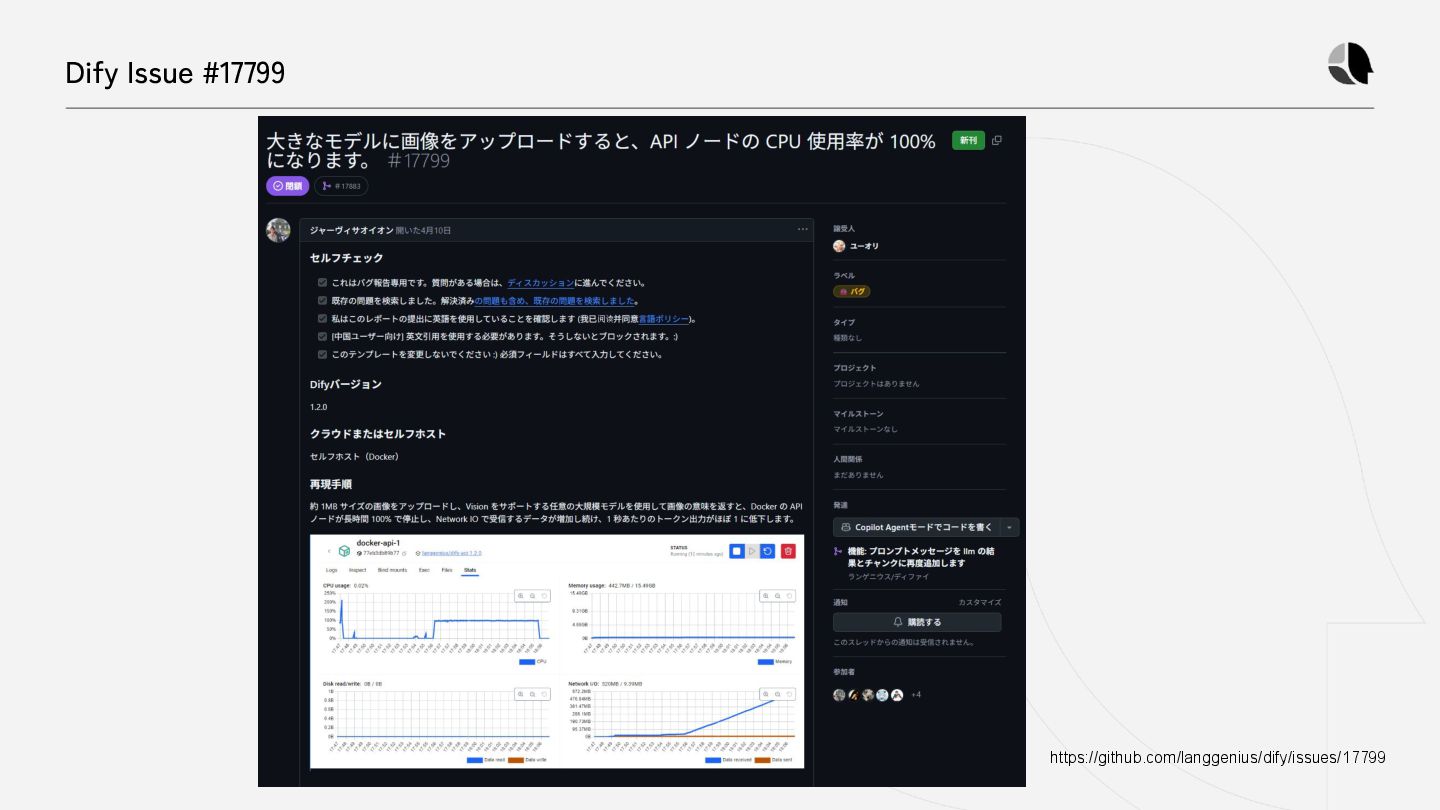1440x810 pixels.
Task: Zoom in on the Network I/O chart
Action: (765, 694)
